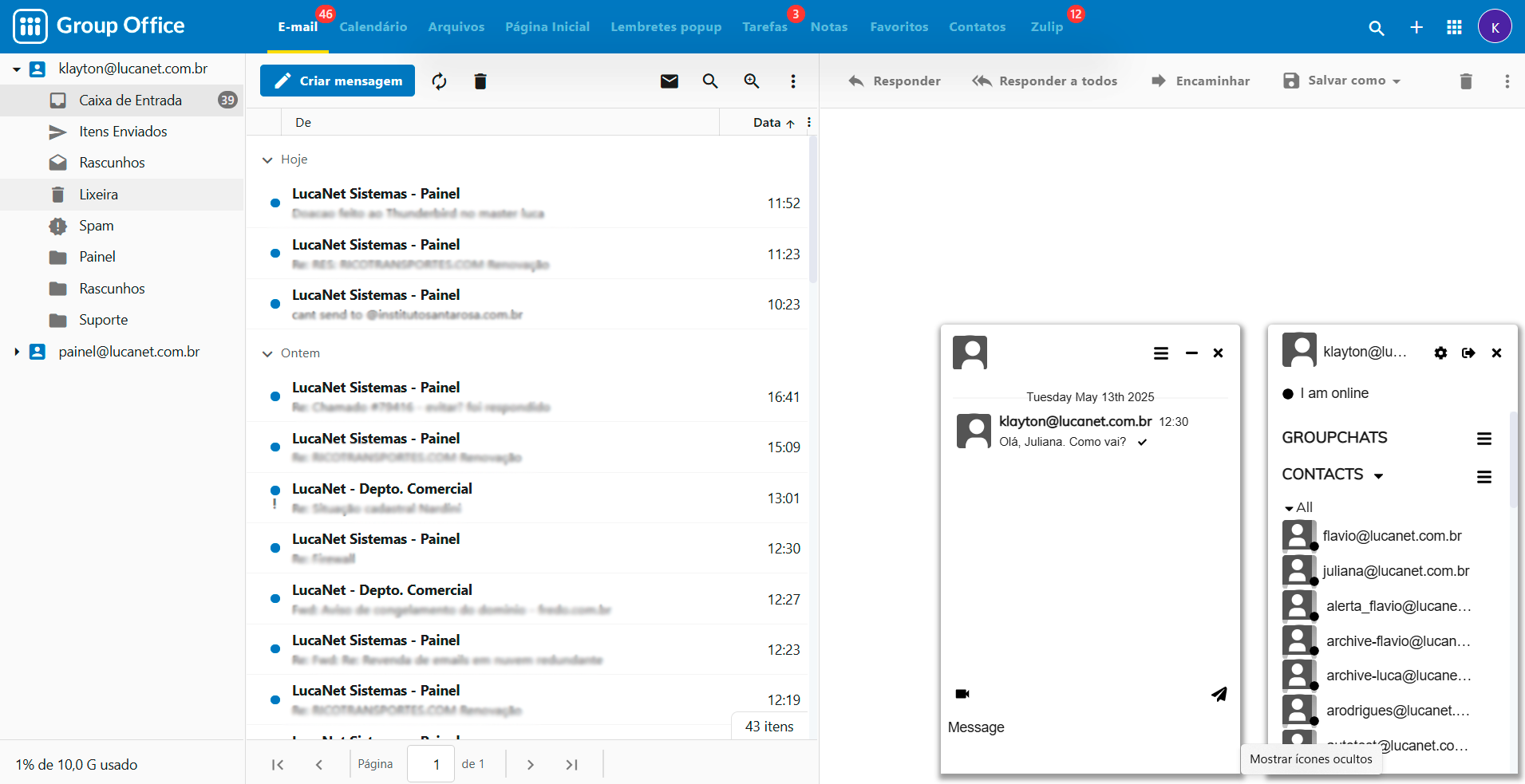Click the refresh mailbox icon
Image resolution: width=1525 pixels, height=784 pixels.
coord(439,81)
